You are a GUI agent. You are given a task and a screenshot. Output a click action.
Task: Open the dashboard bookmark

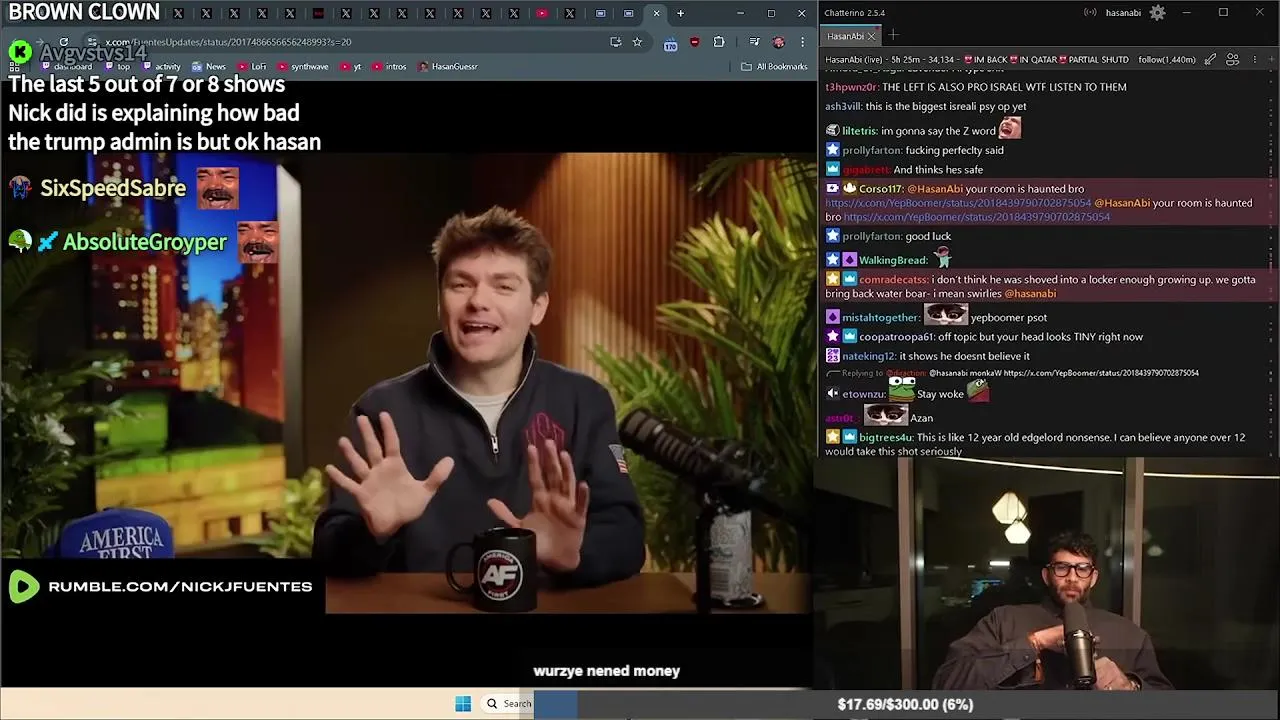coord(66,67)
